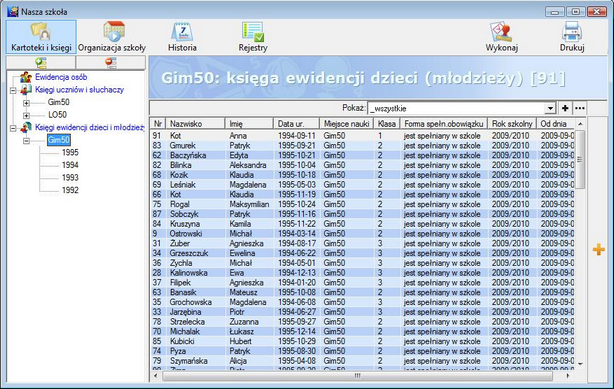Click the ellipsis button next to Pokaż
The image size is (614, 389).
580,108
